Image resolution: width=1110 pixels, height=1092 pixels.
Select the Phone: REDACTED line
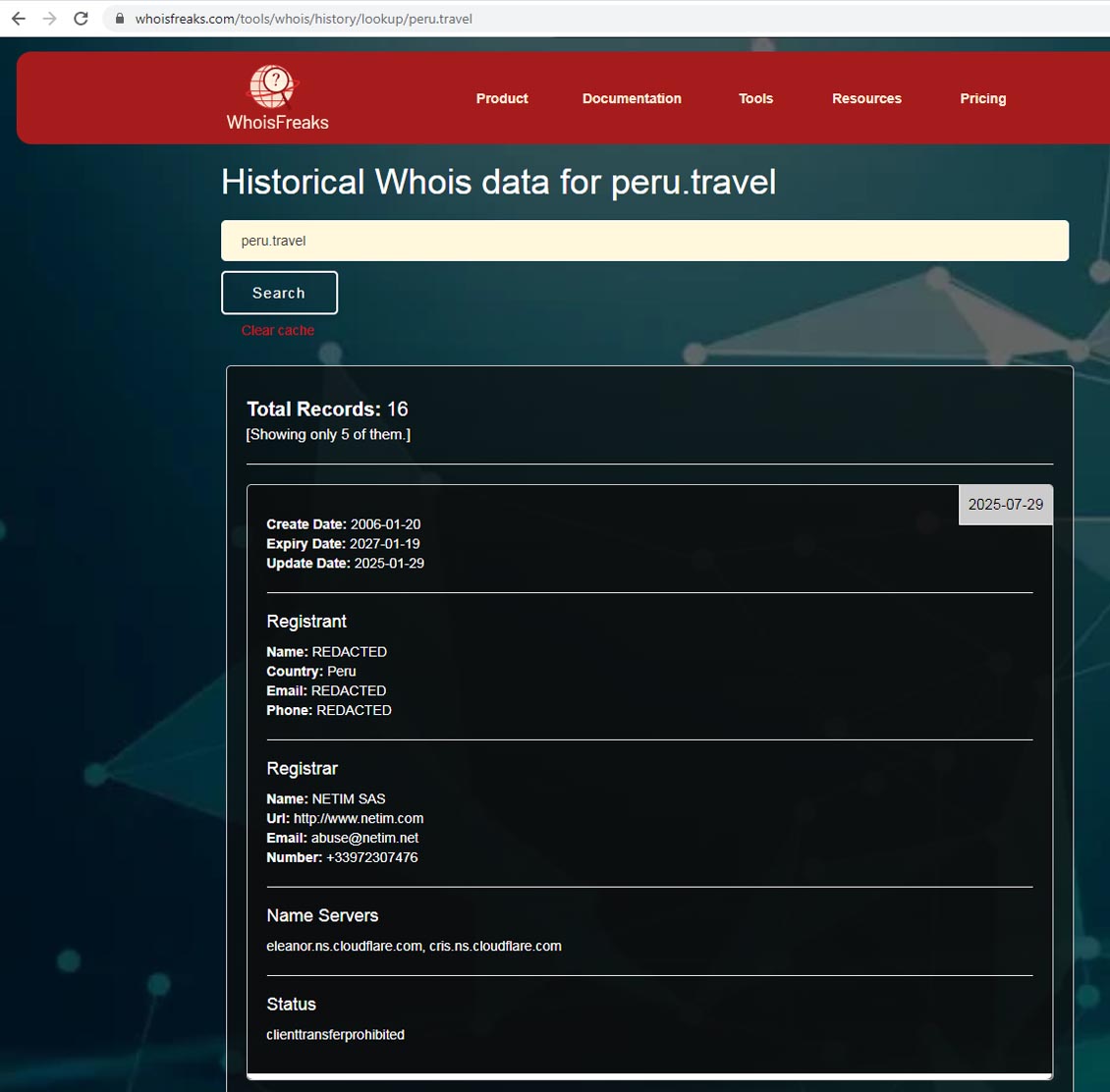328,710
